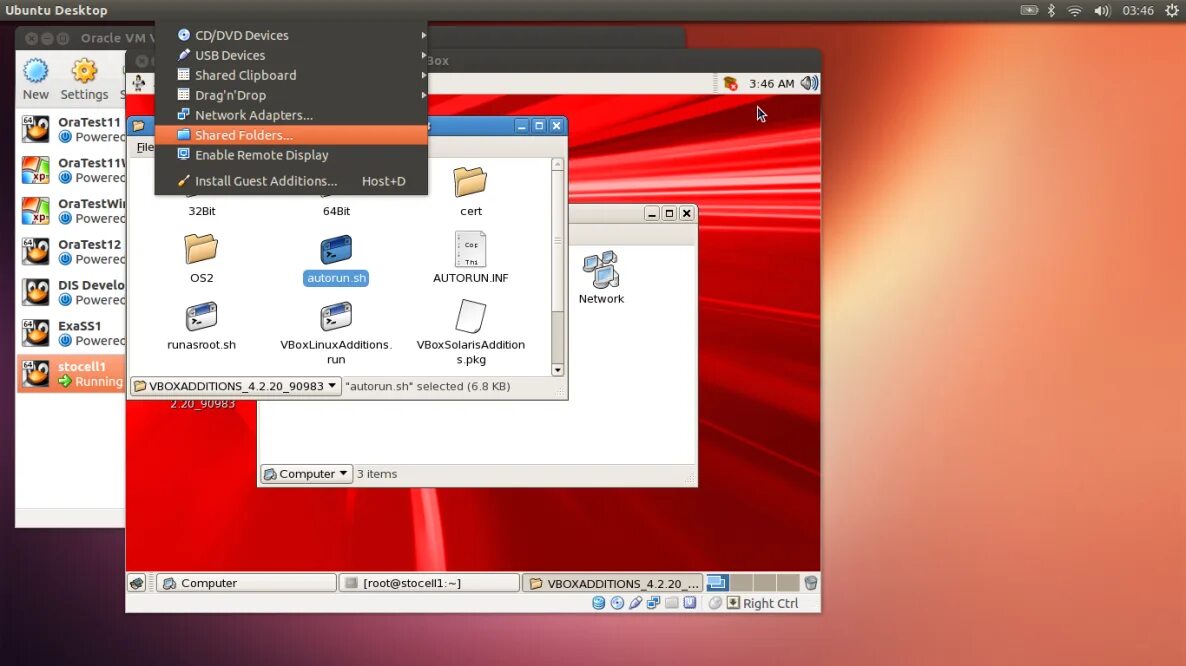The image size is (1186, 666).
Task: Switch to root@stocell1 terminal taskbar button
Action: (429, 583)
